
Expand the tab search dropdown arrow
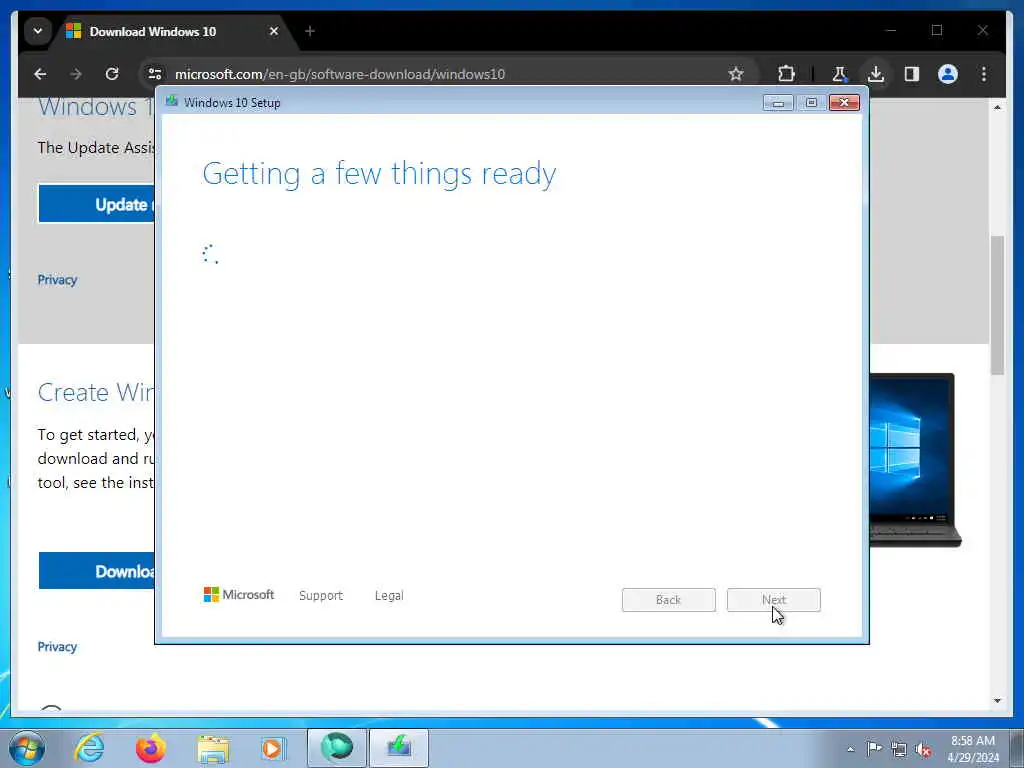point(38,31)
